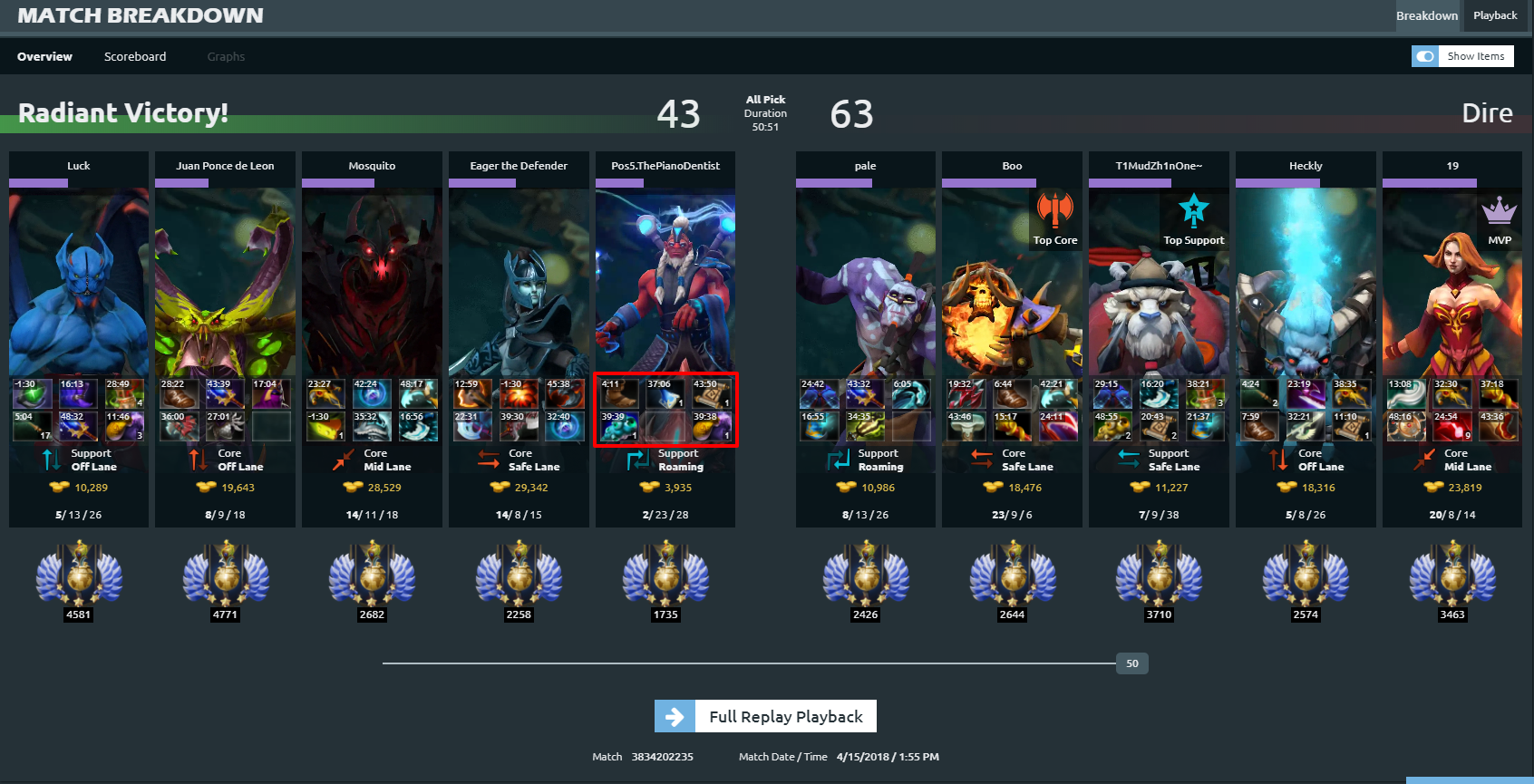Click the Top Core axe badge on Boo
Viewport: 1534px width, 784px height.
[x=1054, y=210]
